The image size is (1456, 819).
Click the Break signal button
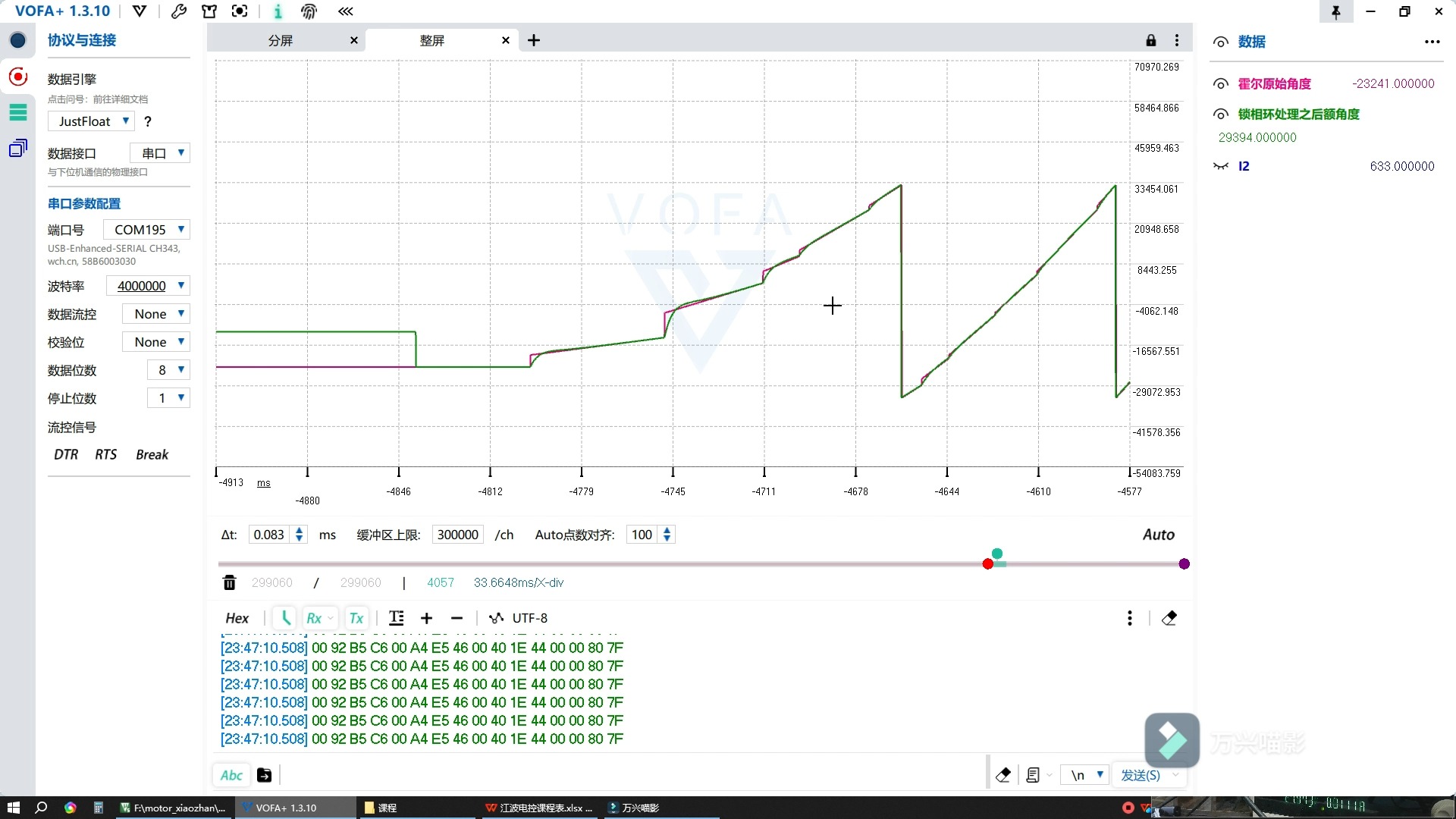coord(152,455)
